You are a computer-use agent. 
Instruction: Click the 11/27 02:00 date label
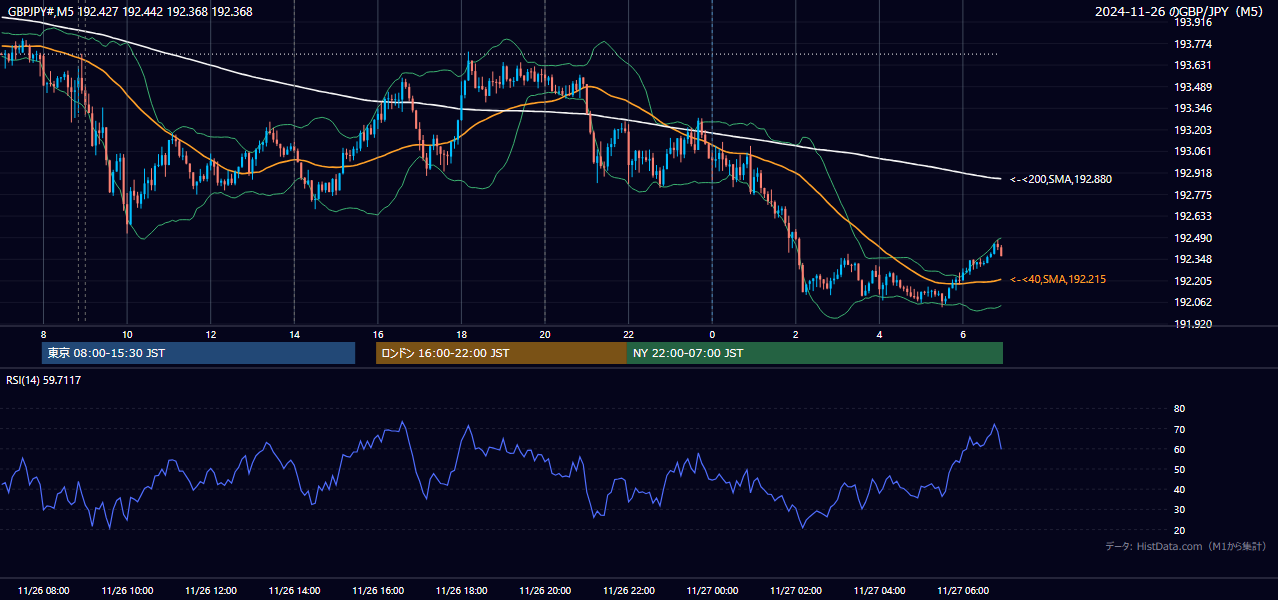click(795, 591)
